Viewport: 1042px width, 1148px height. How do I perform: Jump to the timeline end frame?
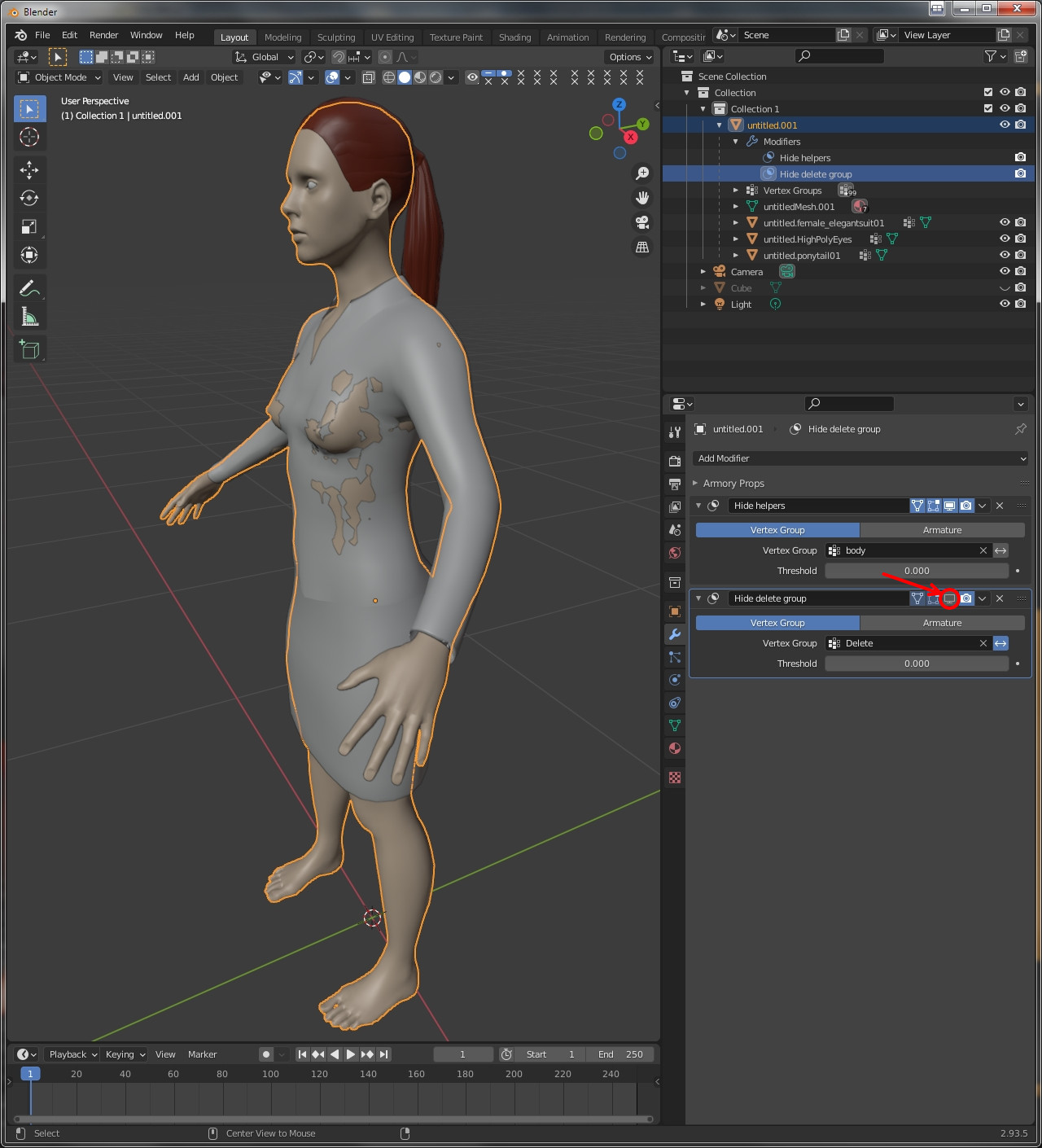click(383, 1054)
